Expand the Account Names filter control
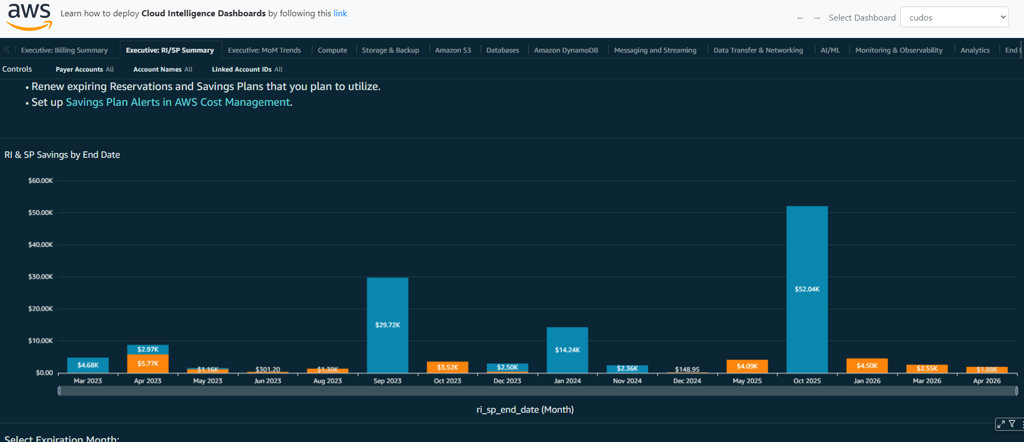 (162, 70)
